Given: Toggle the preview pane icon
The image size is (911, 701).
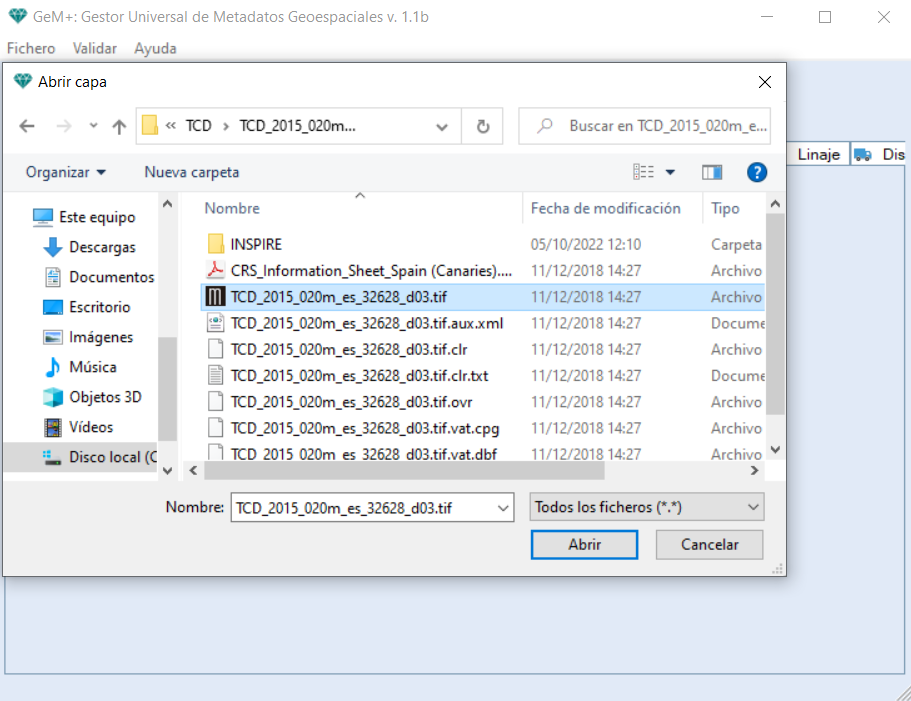Looking at the screenshot, I should [x=712, y=172].
